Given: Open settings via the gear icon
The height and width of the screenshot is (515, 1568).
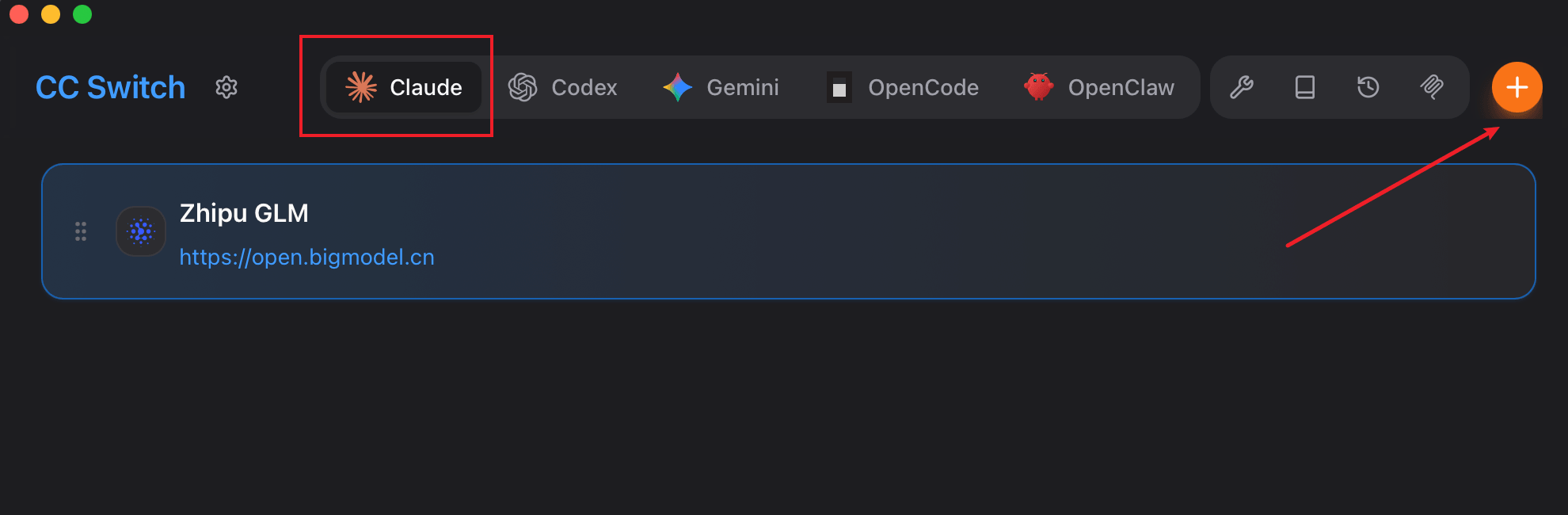Looking at the screenshot, I should [x=226, y=87].
